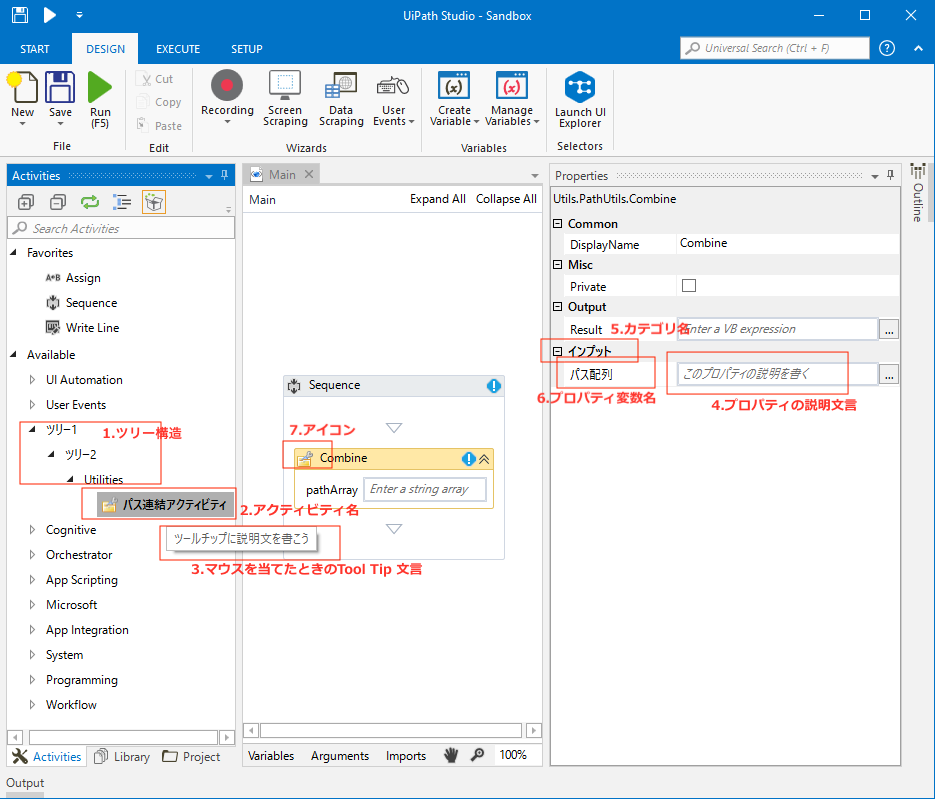The width and height of the screenshot is (935, 799).
Task: Collapse the ツリー2 tree node
Action: point(51,454)
